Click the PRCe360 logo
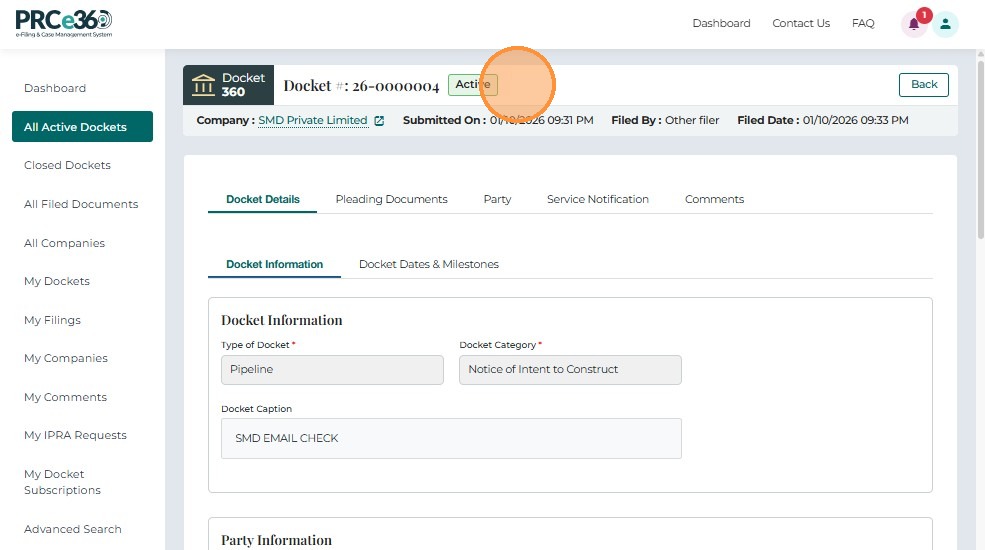The width and height of the screenshot is (985, 550). coord(63,24)
